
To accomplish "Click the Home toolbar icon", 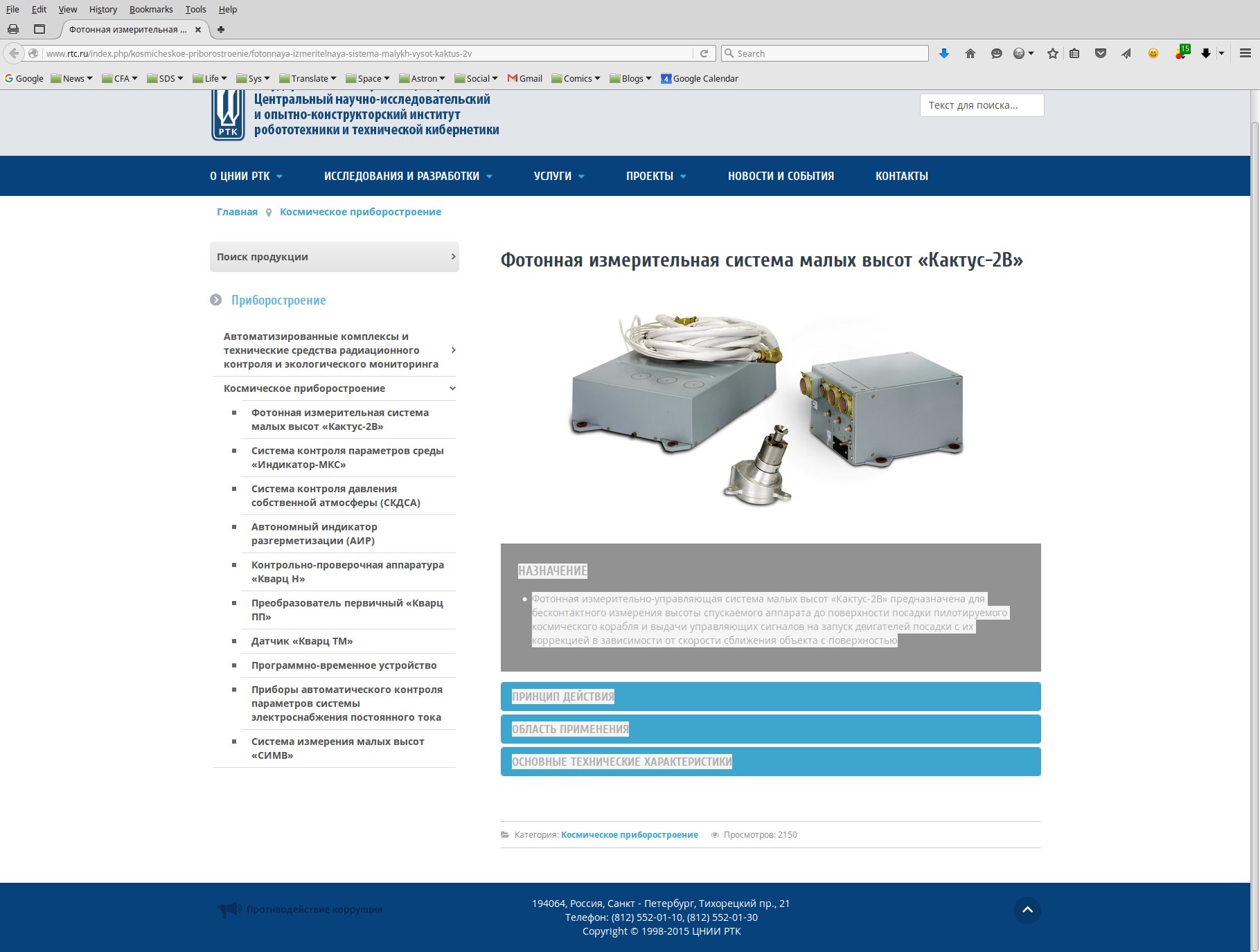I will coord(970,53).
